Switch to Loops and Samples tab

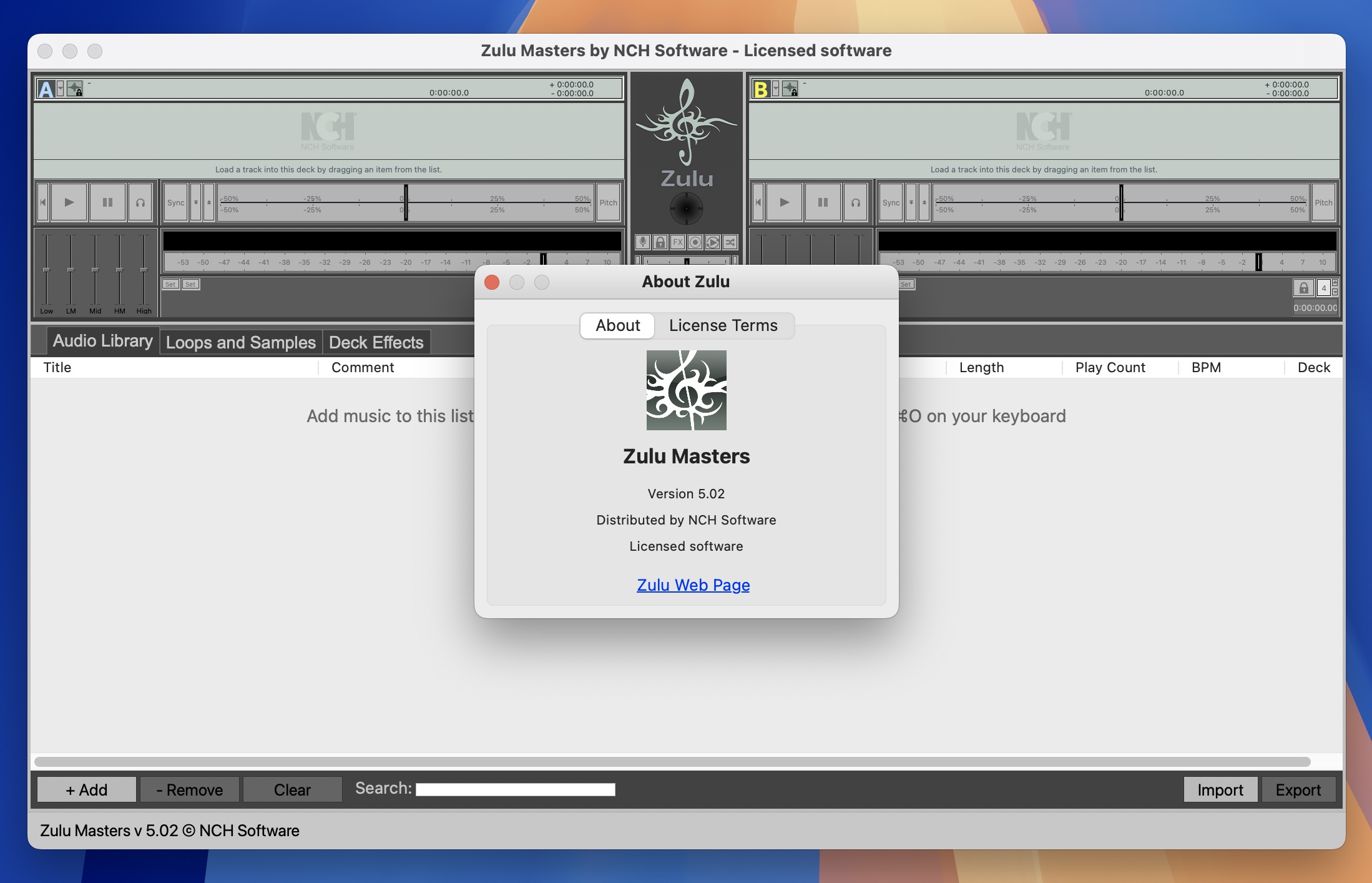click(241, 342)
